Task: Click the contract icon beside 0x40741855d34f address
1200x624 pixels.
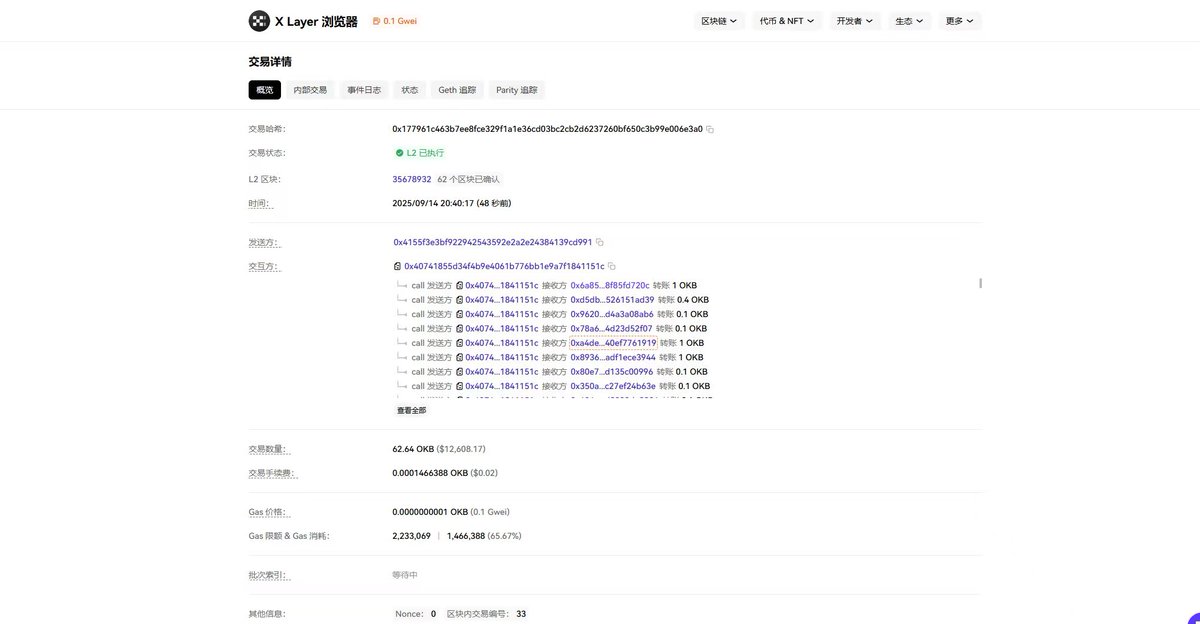Action: coord(397,264)
